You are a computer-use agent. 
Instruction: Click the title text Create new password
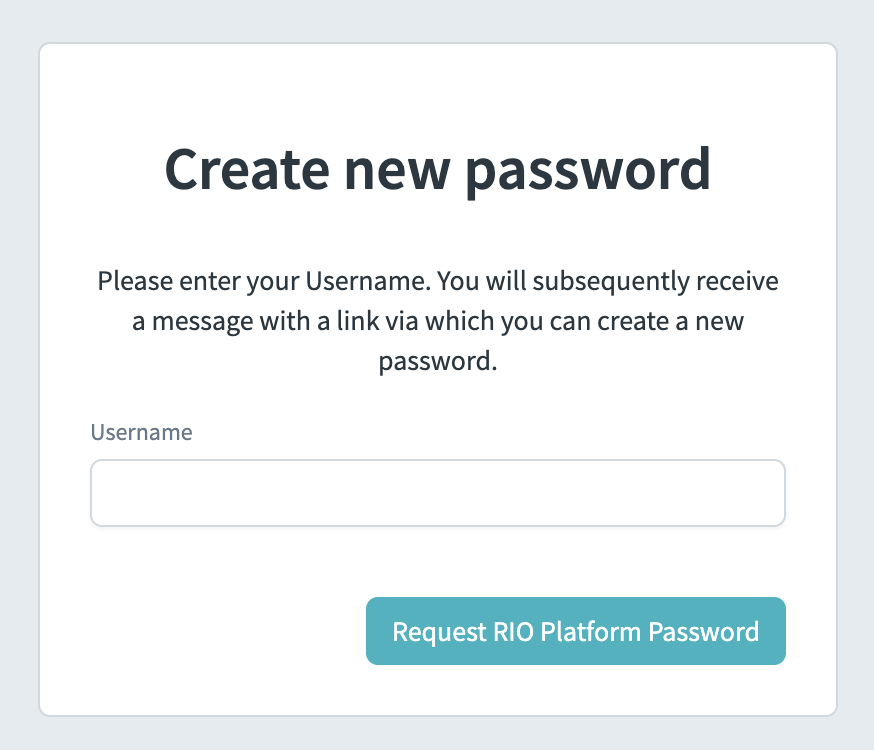click(437, 170)
